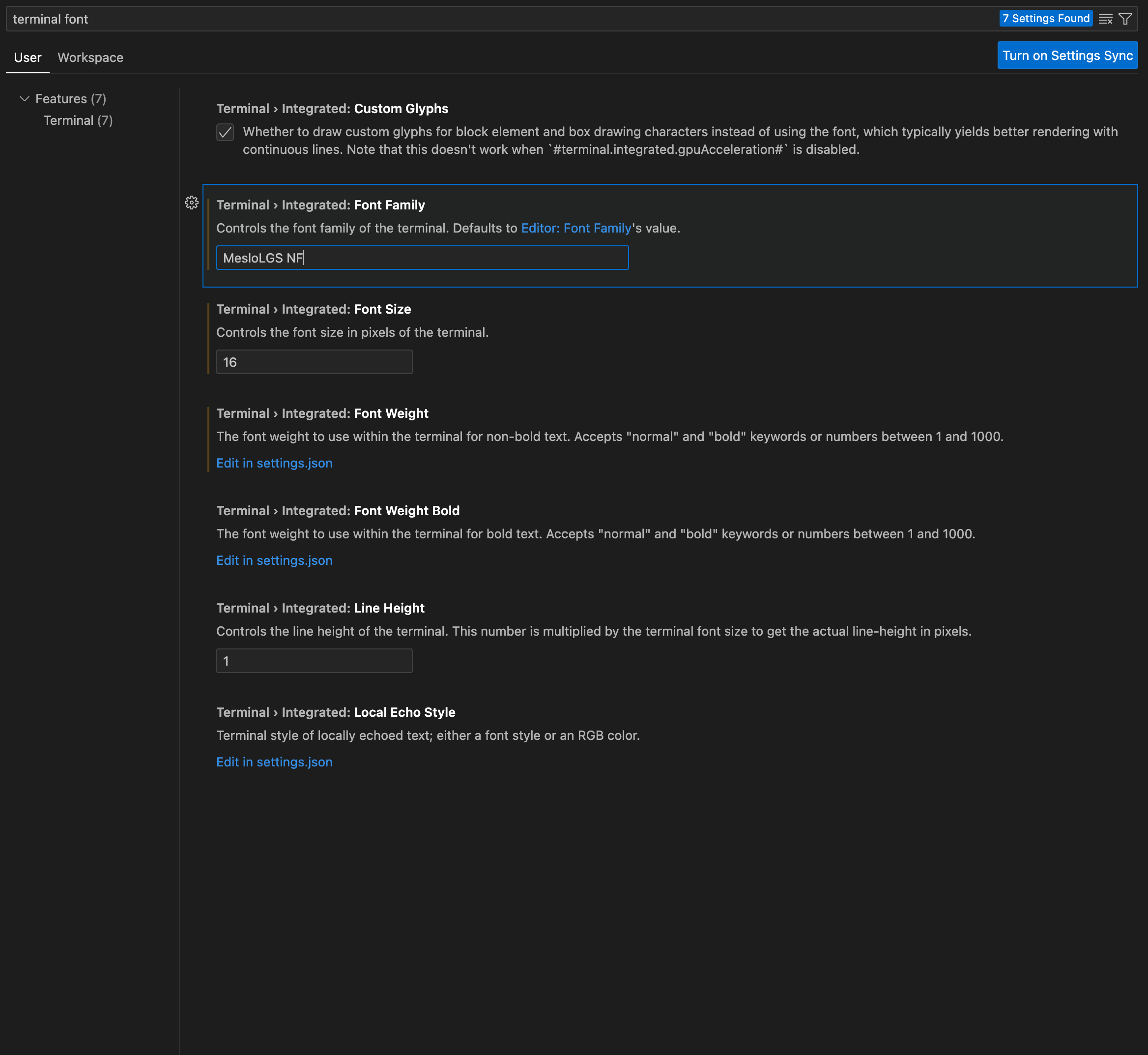Select Terminal (7) in the sidebar
The image size is (1148, 1055).
(x=78, y=120)
